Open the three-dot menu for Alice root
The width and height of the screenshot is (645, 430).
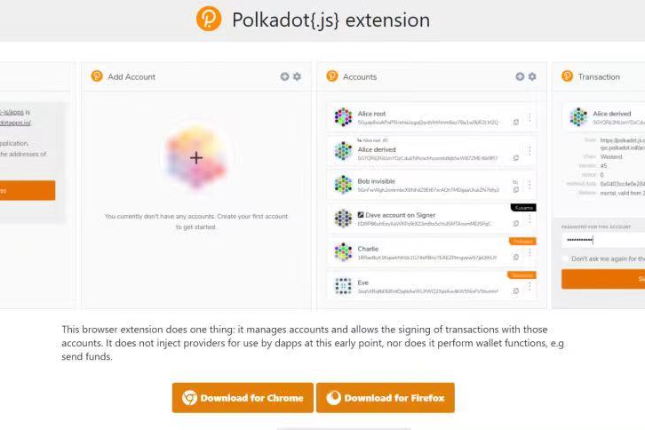(530, 117)
